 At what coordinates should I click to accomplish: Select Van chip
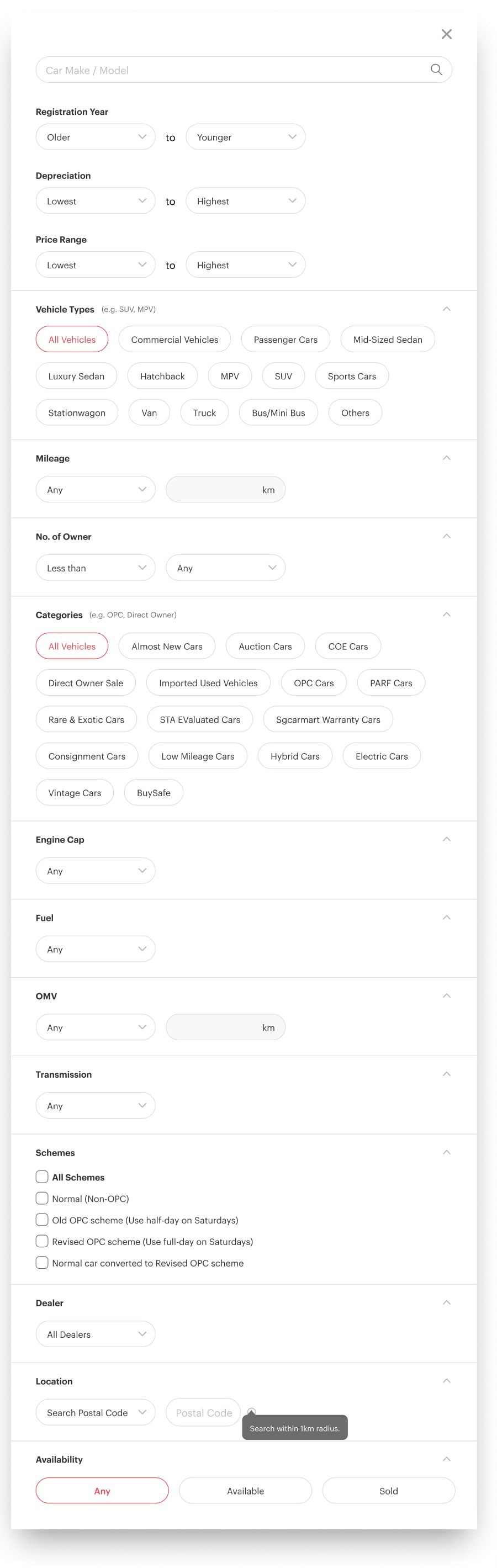[x=149, y=412]
